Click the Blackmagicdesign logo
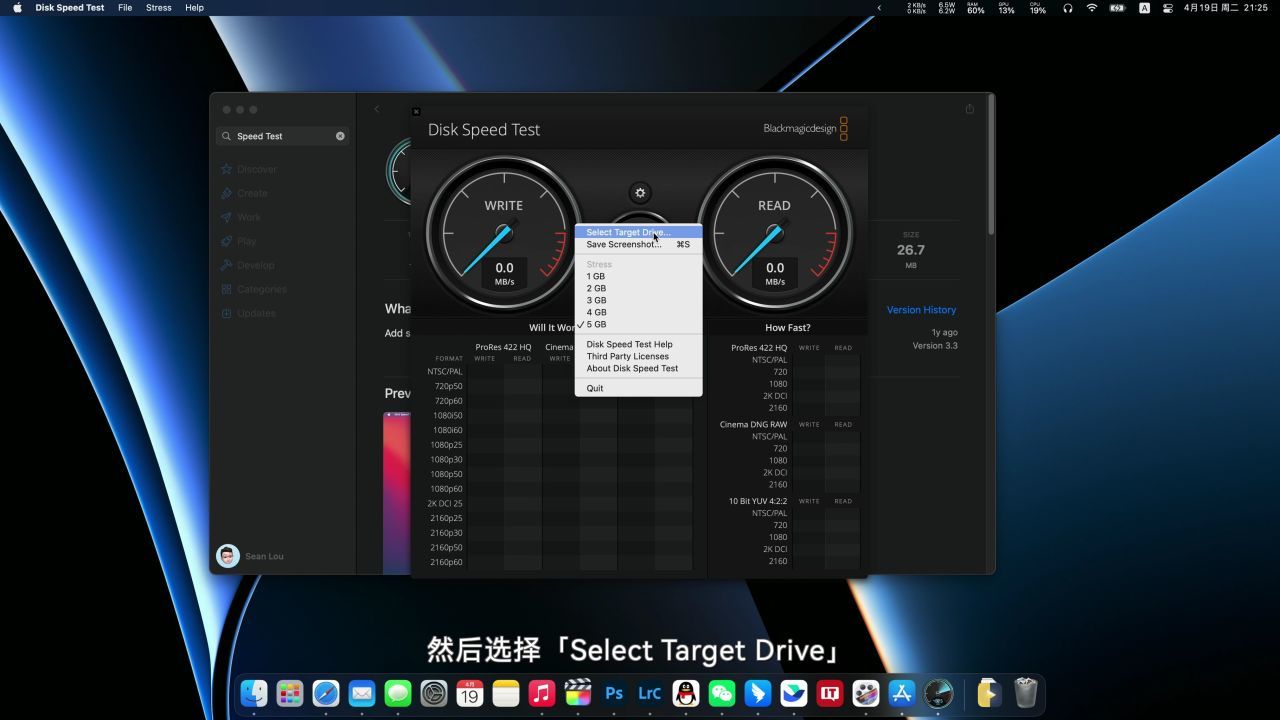The width and height of the screenshot is (1280, 720). [x=805, y=129]
